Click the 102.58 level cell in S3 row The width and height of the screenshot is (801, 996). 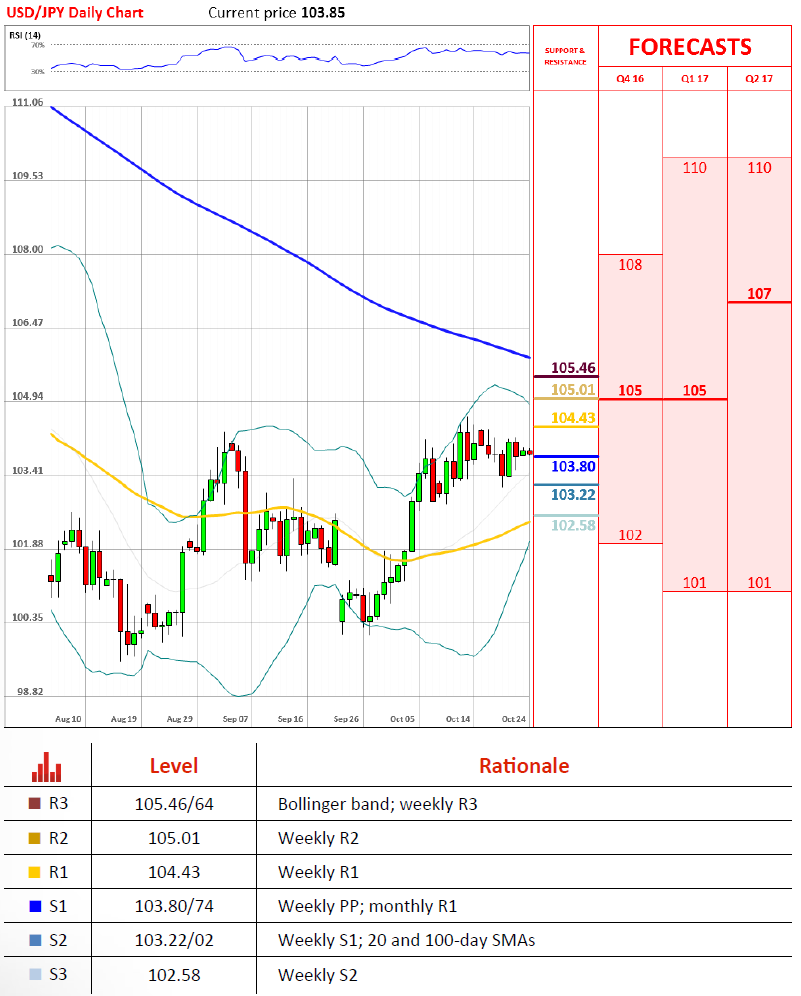click(x=174, y=975)
